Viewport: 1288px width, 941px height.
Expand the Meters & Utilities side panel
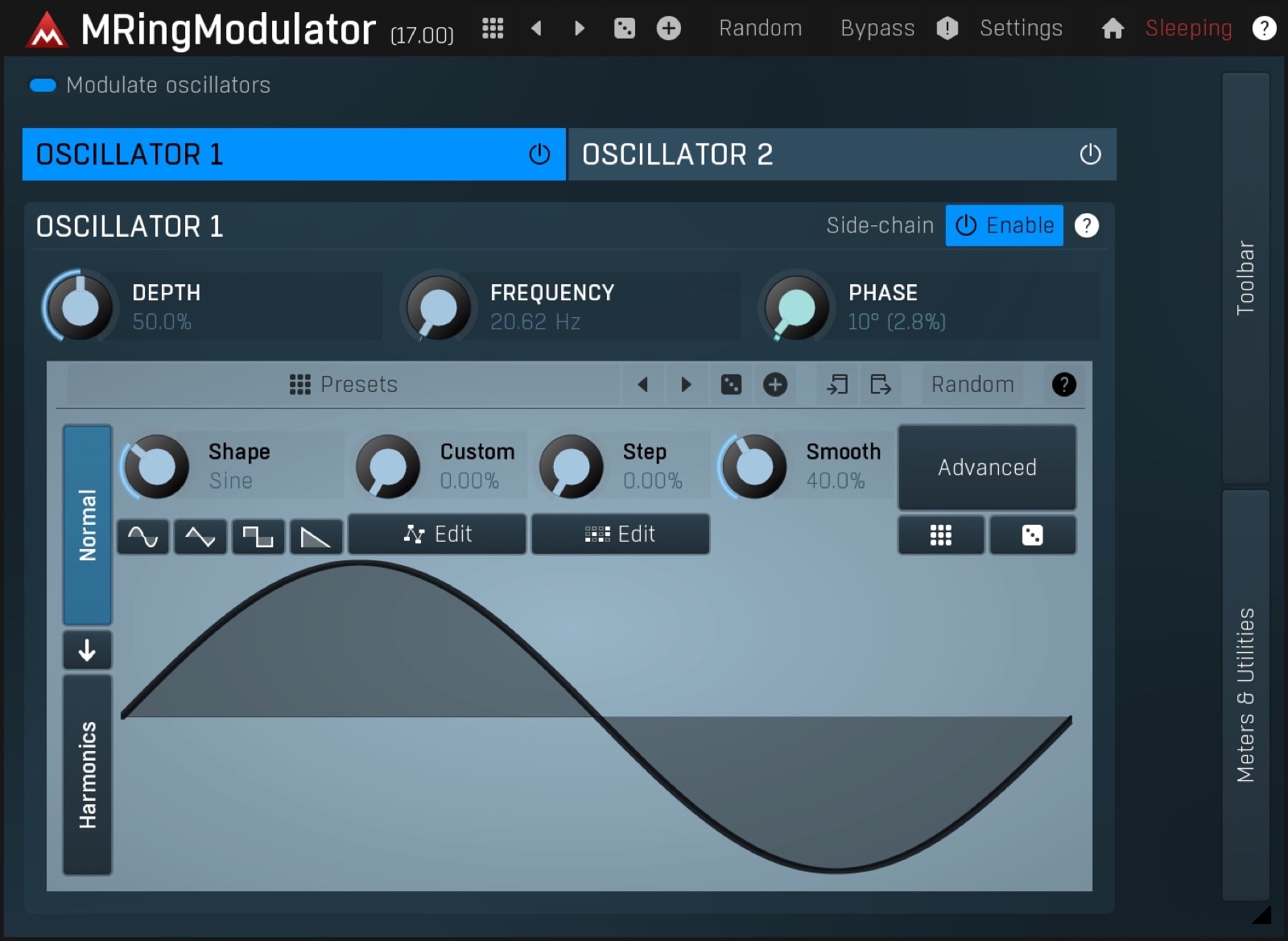(1245, 695)
